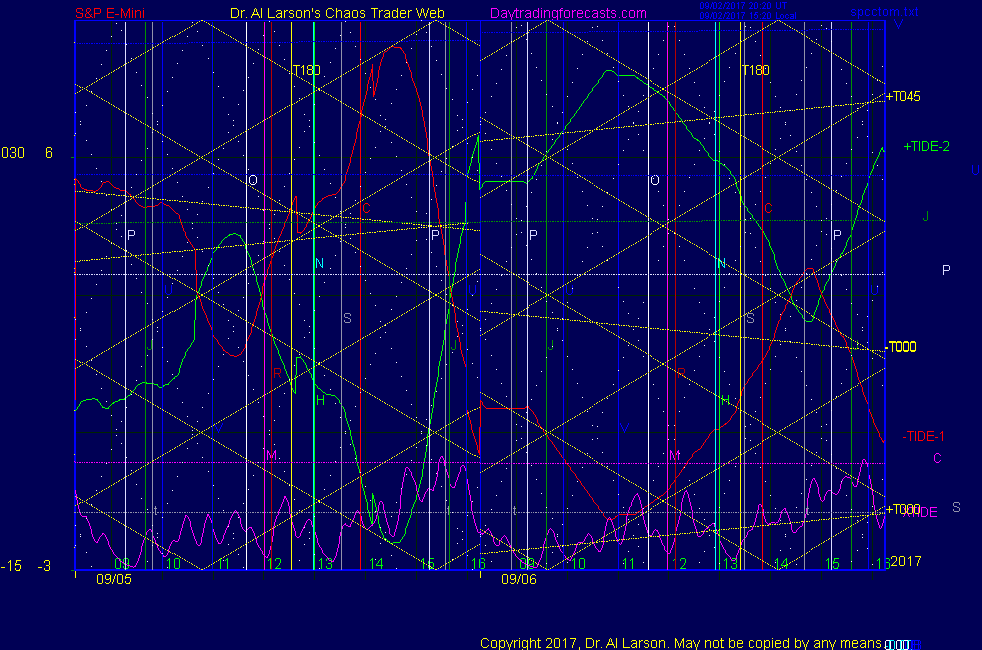Screen dimensions: 982x650
Task: Click the cyan N marker in 09/05 panel
Action: click(x=320, y=263)
